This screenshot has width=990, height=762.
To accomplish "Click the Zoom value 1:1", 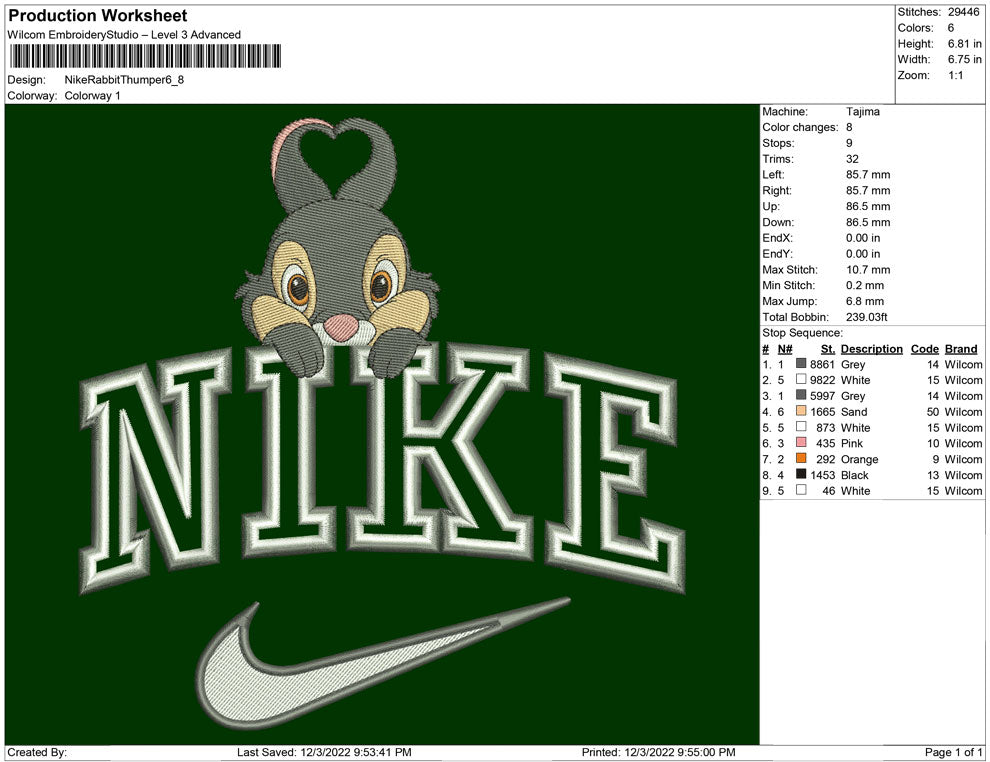I will click(x=955, y=75).
